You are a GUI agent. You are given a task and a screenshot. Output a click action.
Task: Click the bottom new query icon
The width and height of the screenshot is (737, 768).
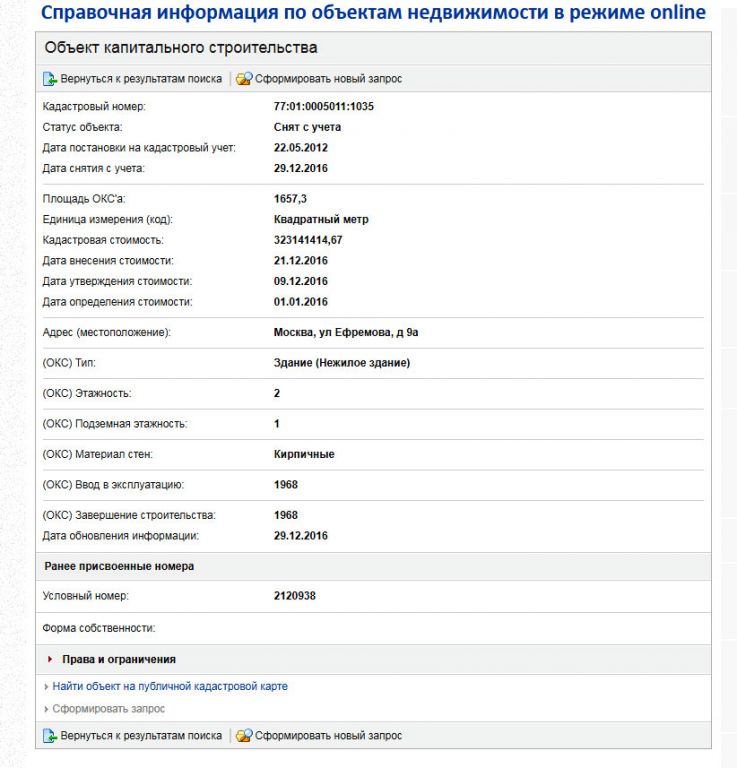244,736
